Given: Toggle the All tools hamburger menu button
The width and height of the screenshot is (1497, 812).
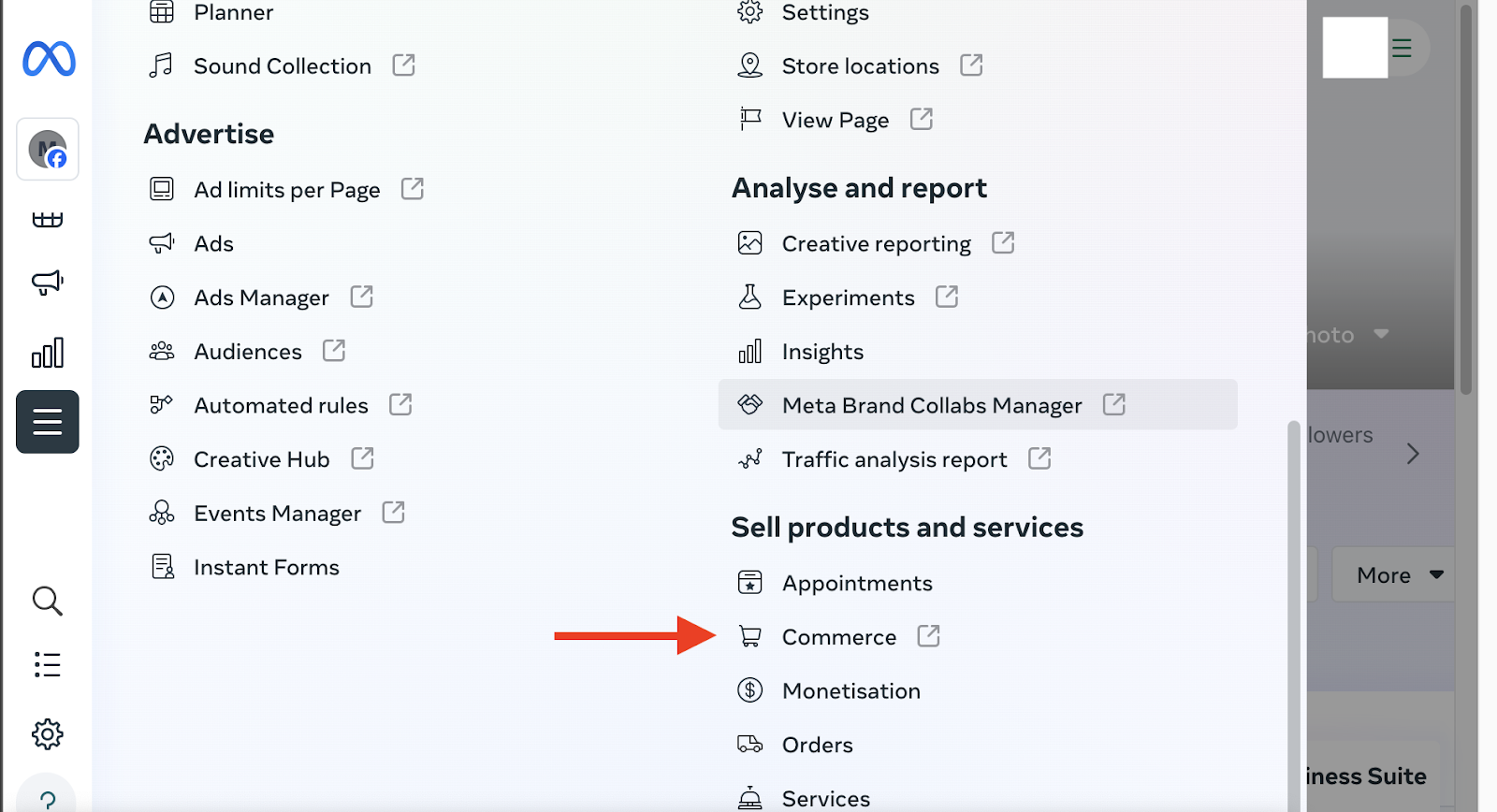Looking at the screenshot, I should 48,422.
